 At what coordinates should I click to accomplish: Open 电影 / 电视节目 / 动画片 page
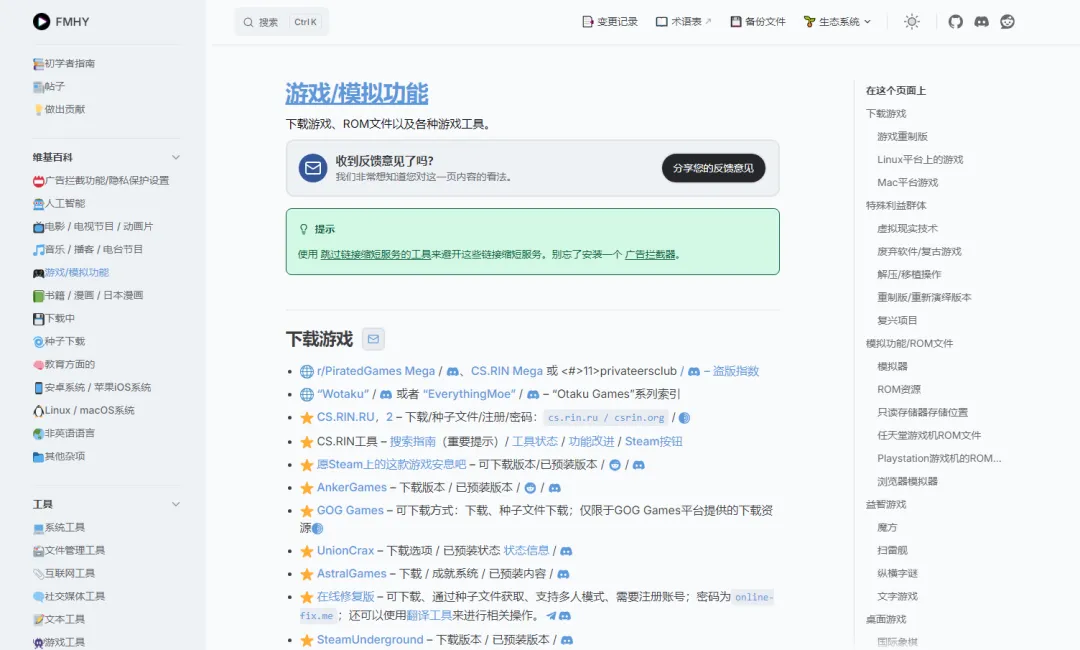[x=93, y=226]
